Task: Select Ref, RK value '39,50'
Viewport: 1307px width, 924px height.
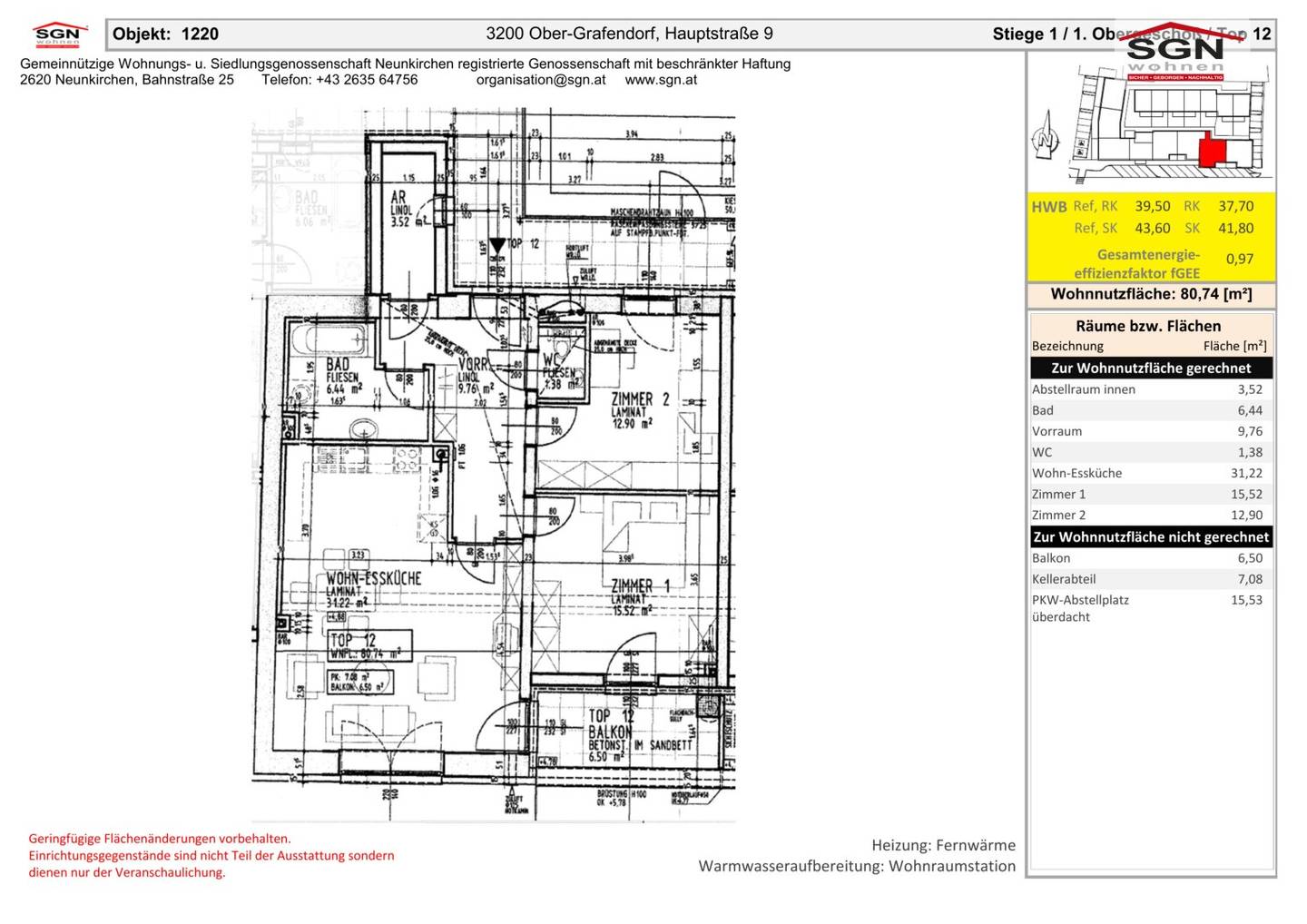Action: point(1152,207)
